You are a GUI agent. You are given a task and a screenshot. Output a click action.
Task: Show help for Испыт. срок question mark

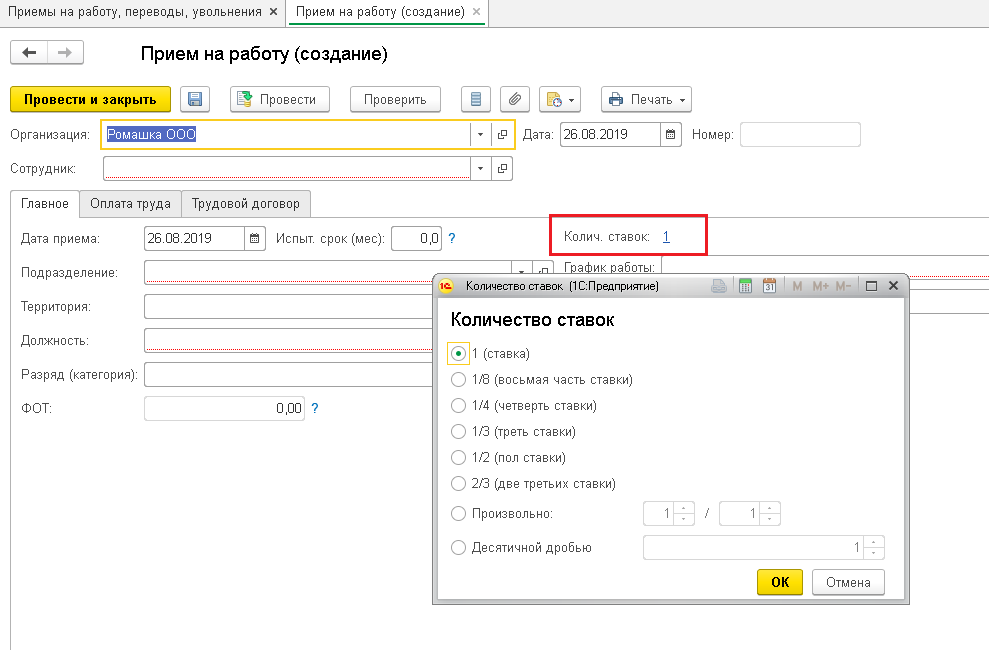[x=452, y=238]
